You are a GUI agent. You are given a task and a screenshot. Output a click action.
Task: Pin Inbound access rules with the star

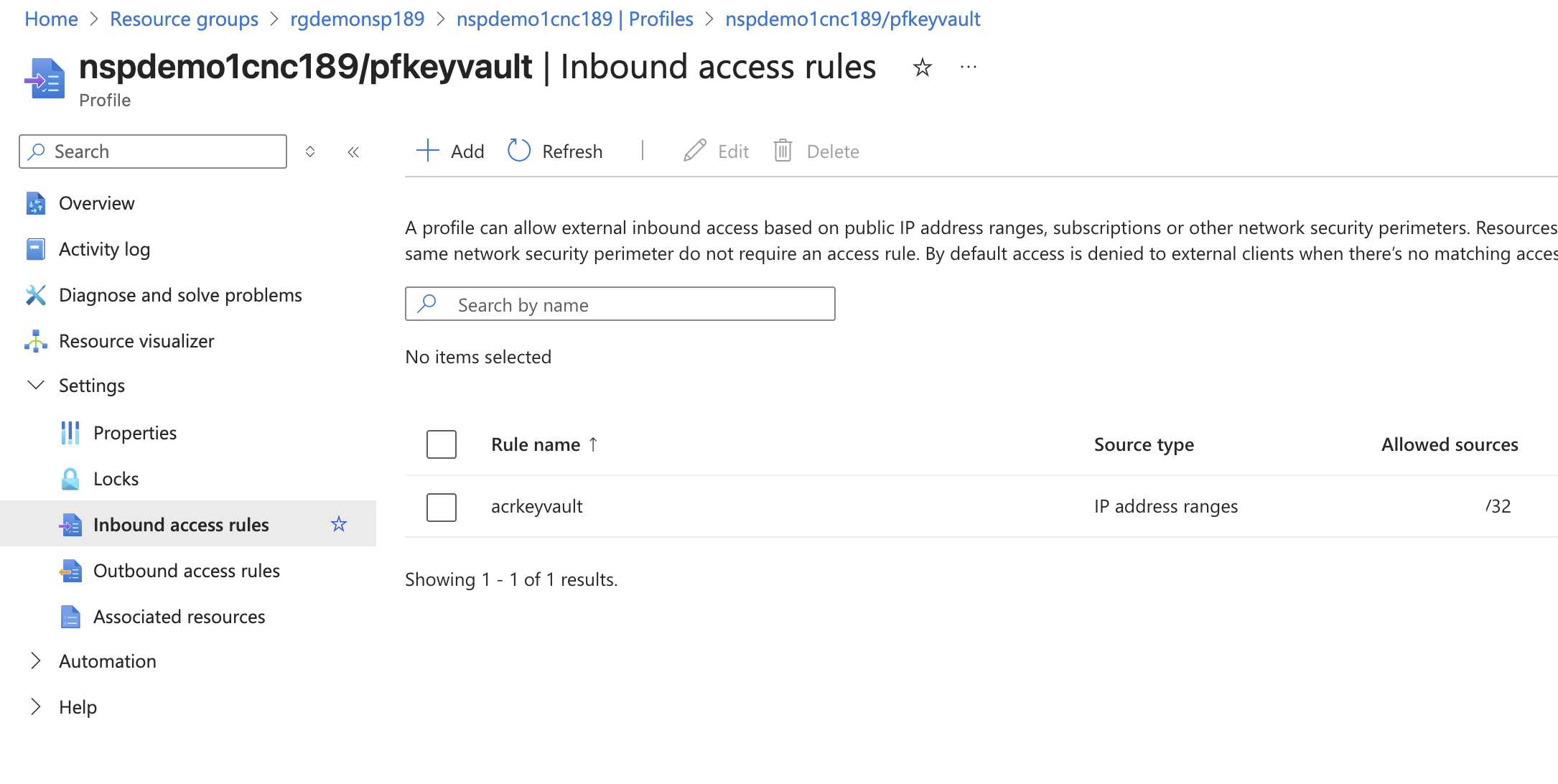338,524
